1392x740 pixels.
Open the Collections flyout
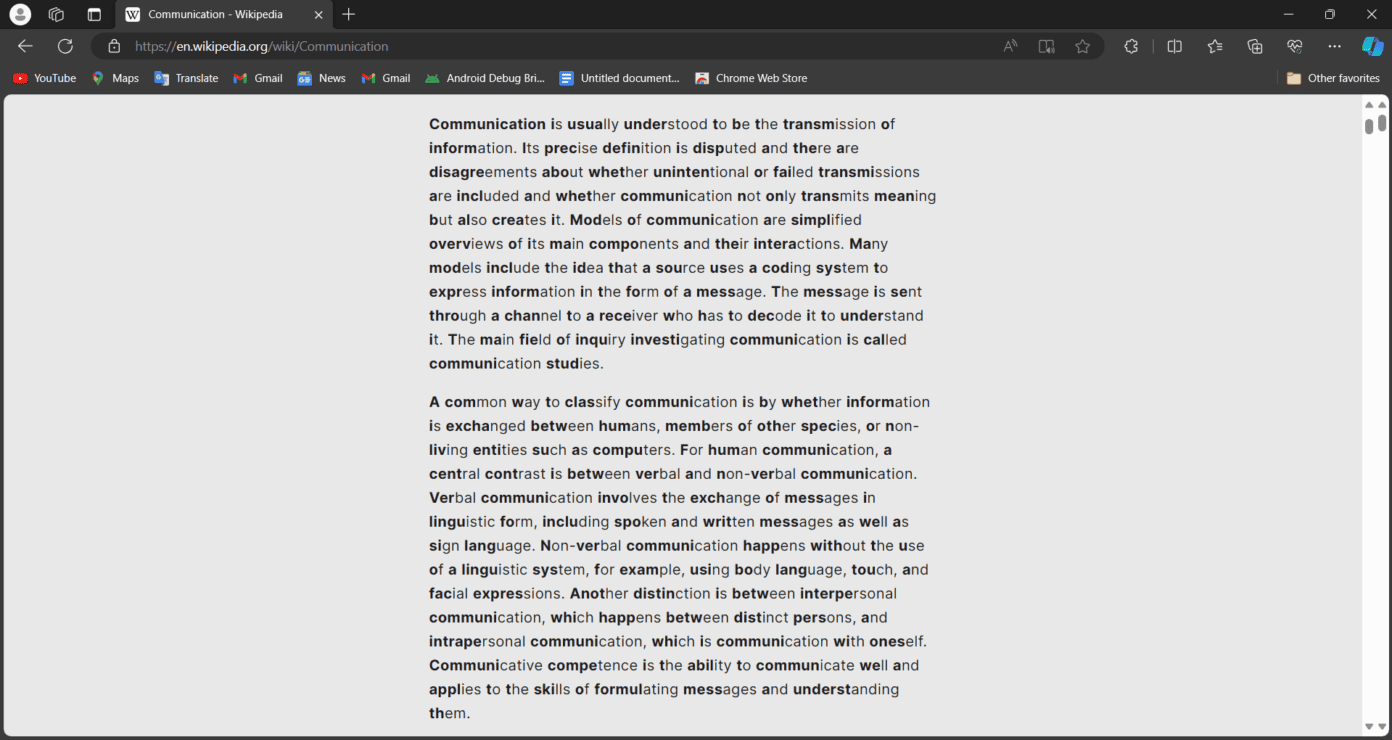point(1254,45)
